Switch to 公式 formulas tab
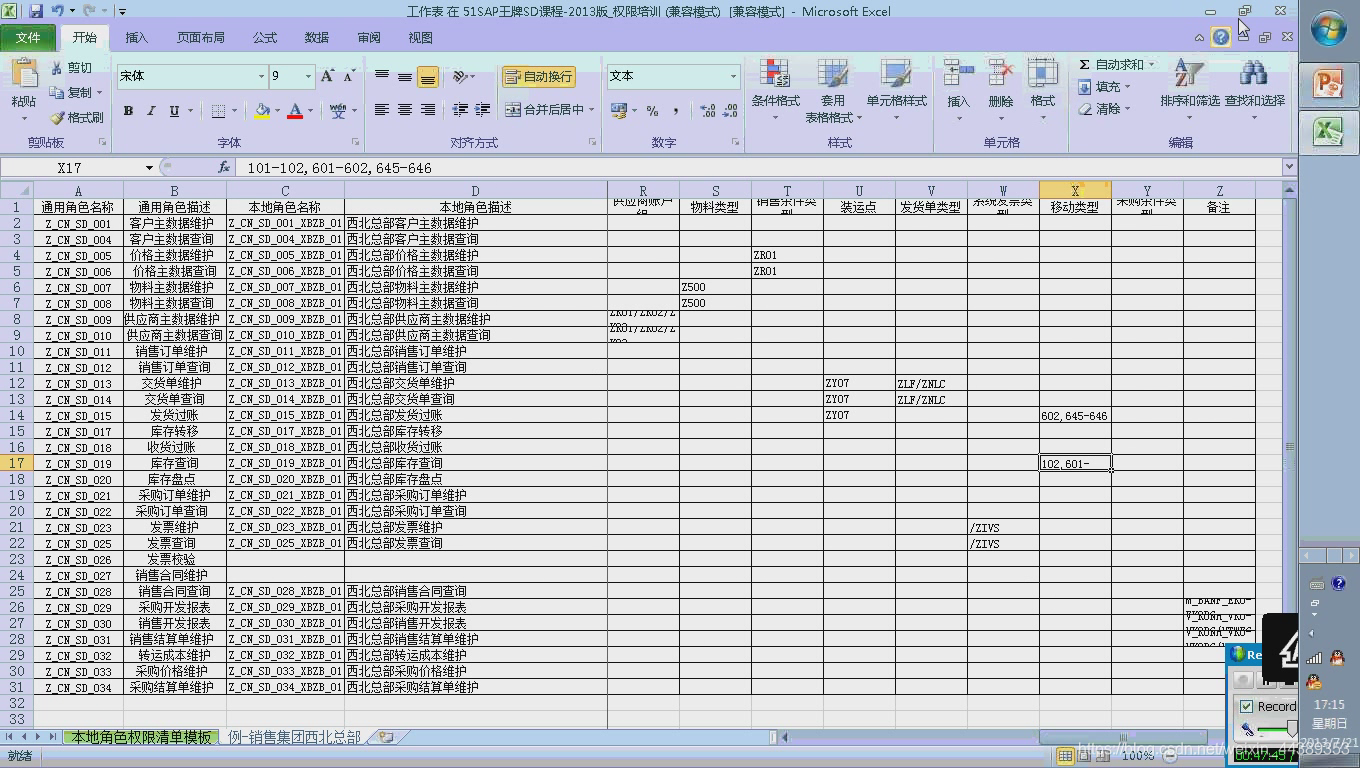The width and height of the screenshot is (1360, 768). click(265, 38)
